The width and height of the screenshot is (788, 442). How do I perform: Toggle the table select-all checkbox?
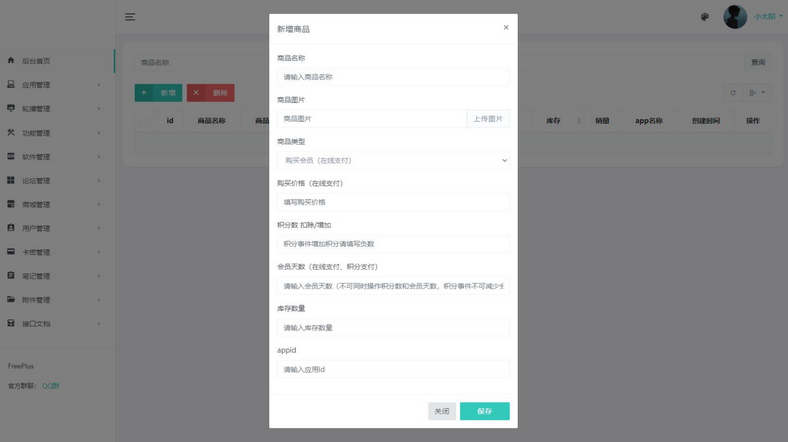(144, 121)
